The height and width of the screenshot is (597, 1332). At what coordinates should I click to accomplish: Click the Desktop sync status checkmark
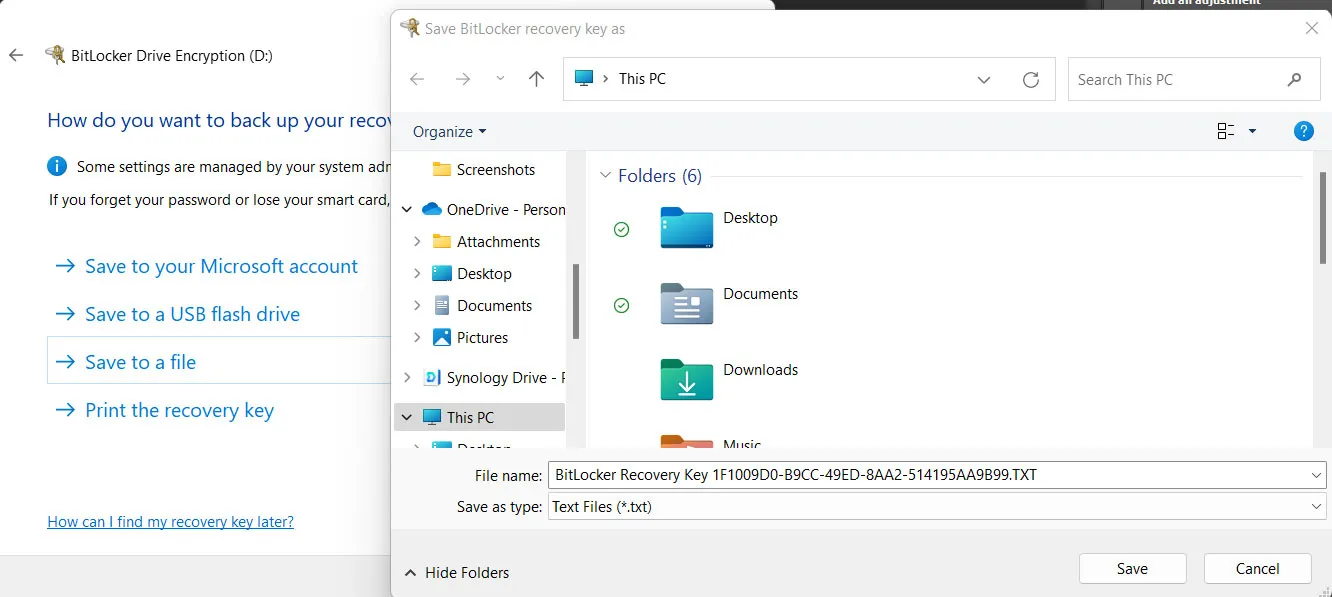tap(621, 229)
